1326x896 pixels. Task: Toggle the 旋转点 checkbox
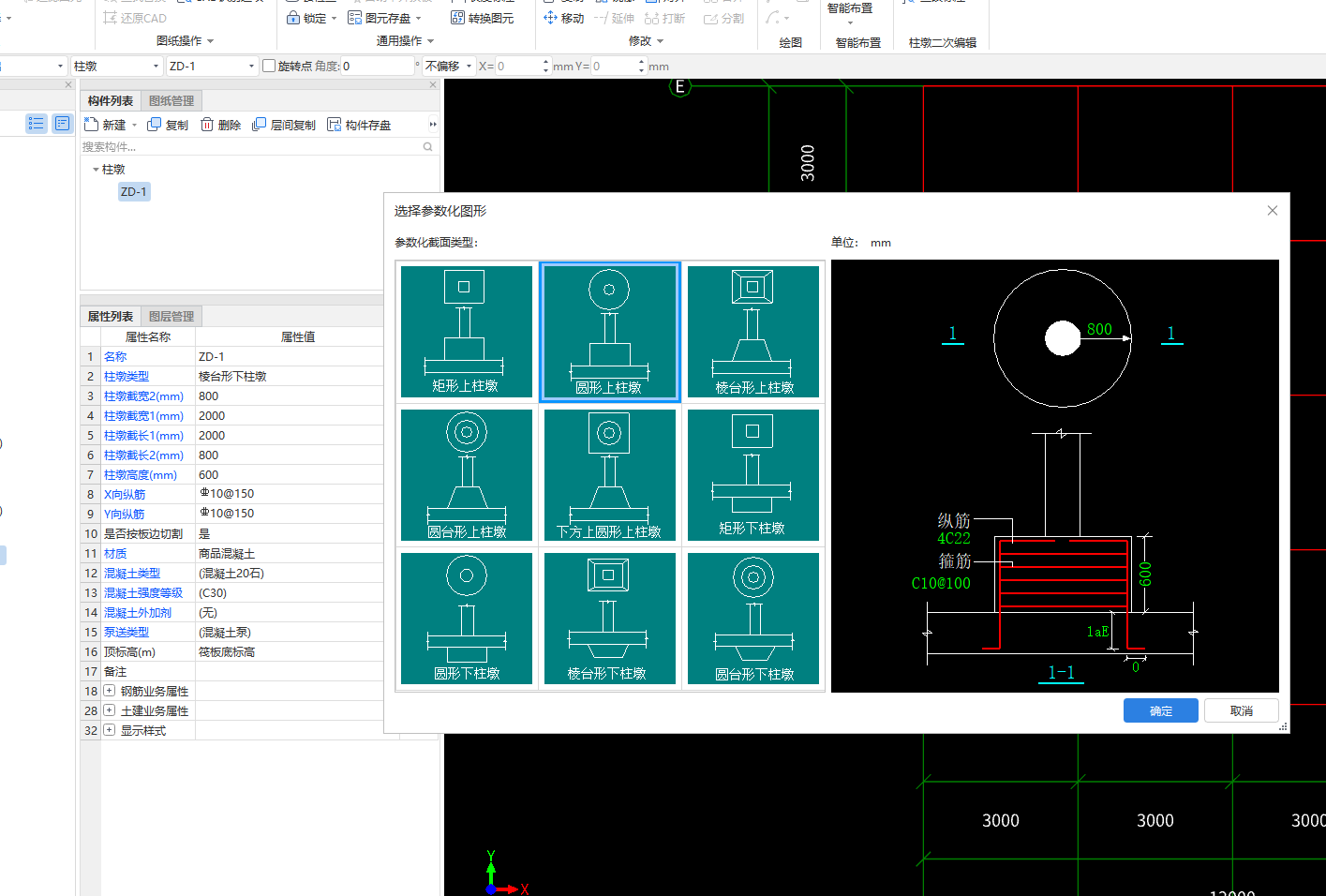click(x=269, y=66)
